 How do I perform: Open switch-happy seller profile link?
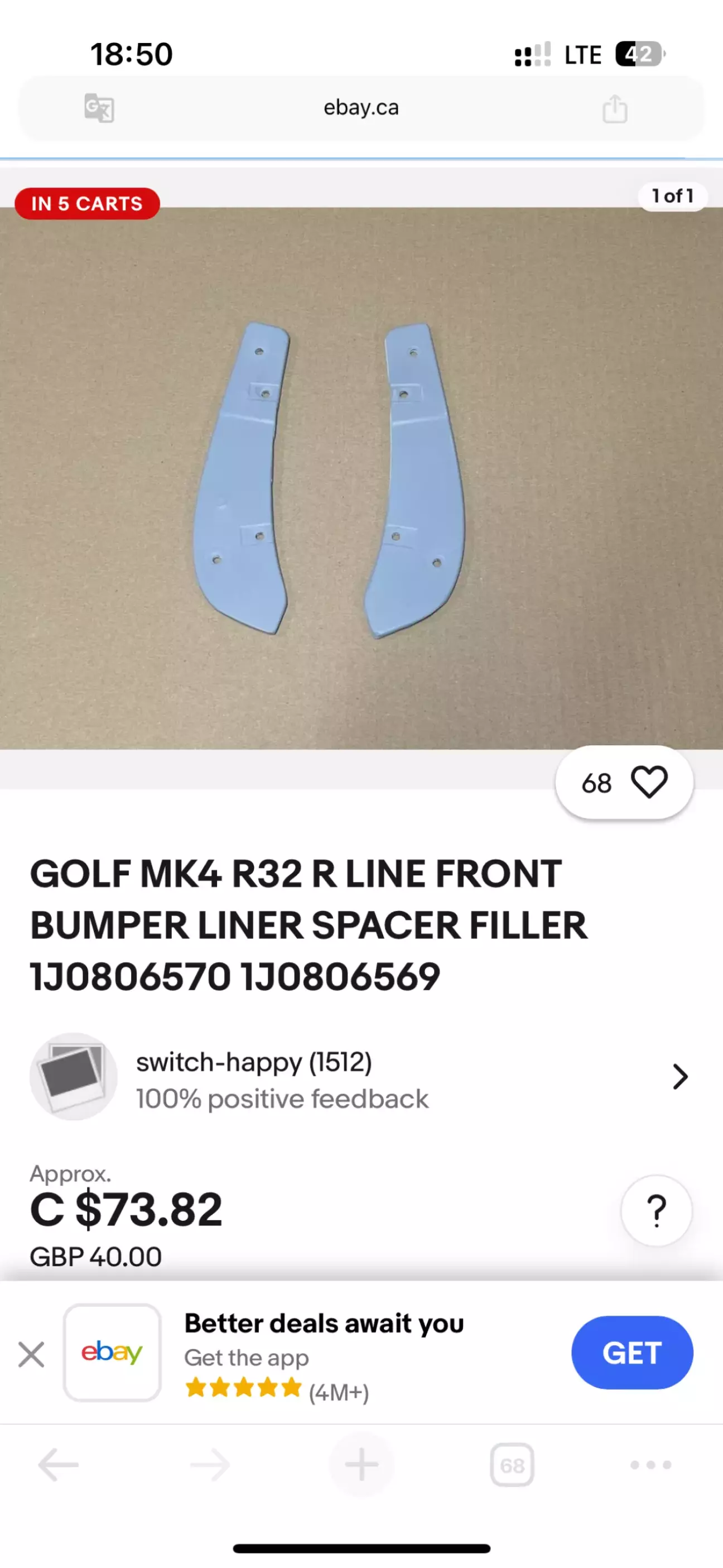click(254, 1062)
